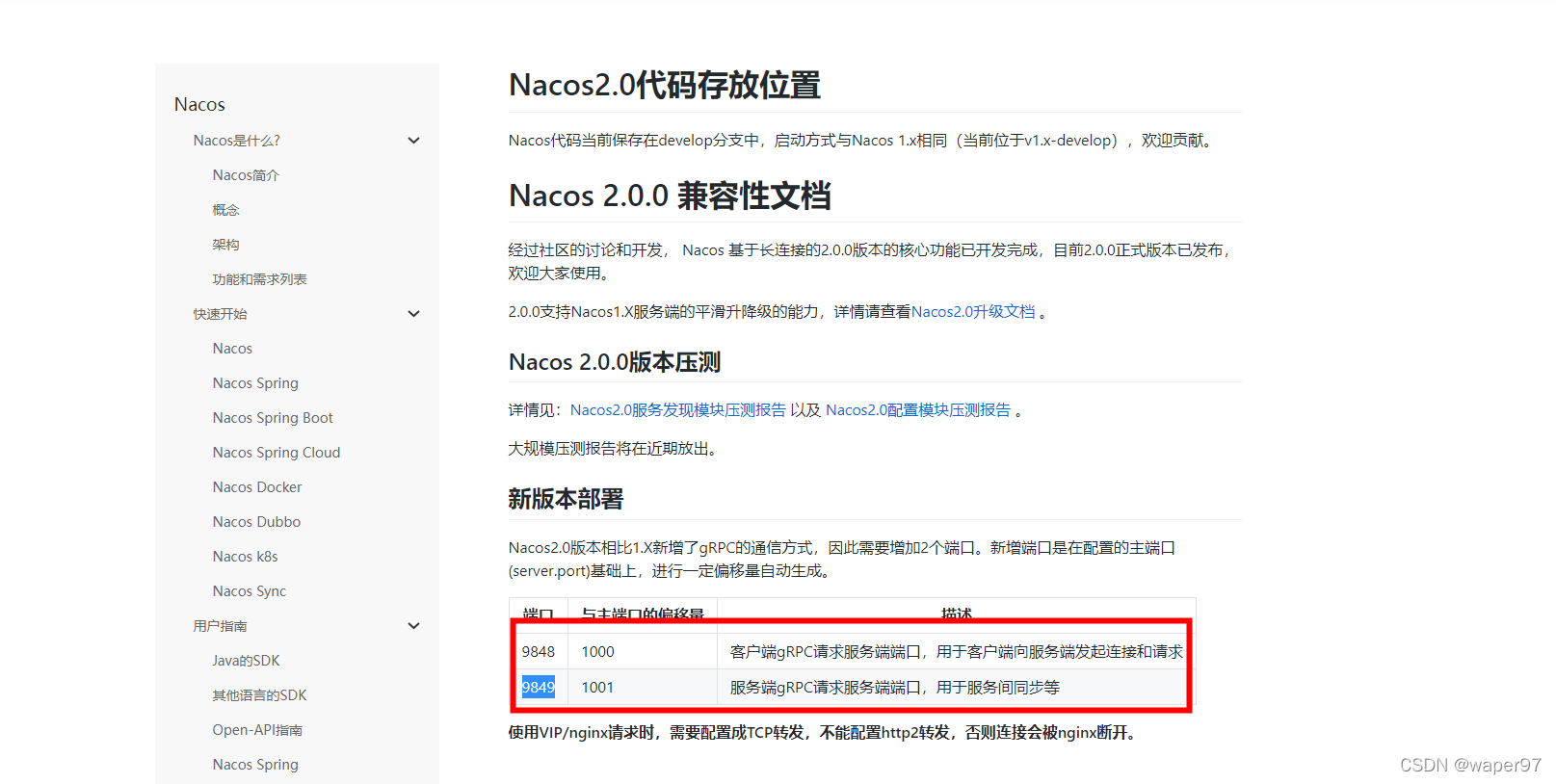Image resolution: width=1556 pixels, height=784 pixels.
Task: Follow the Nacos2.0升级文档 link
Action: pos(973,312)
